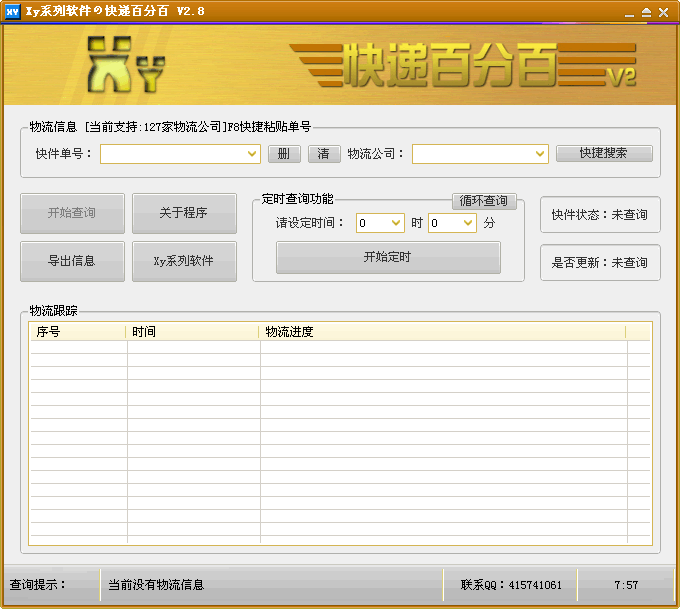Viewport: 680px width, 609px height.
Task: Click the 物流进度 column header
Action: point(440,332)
